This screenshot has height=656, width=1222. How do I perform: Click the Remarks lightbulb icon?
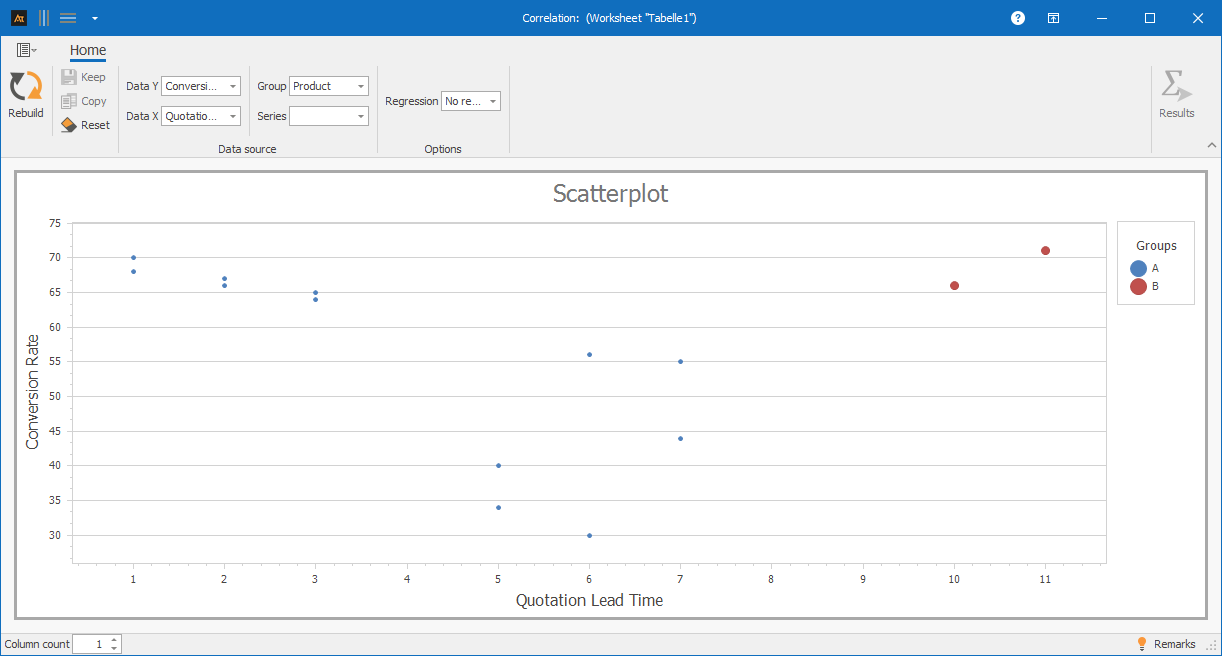click(x=1142, y=644)
